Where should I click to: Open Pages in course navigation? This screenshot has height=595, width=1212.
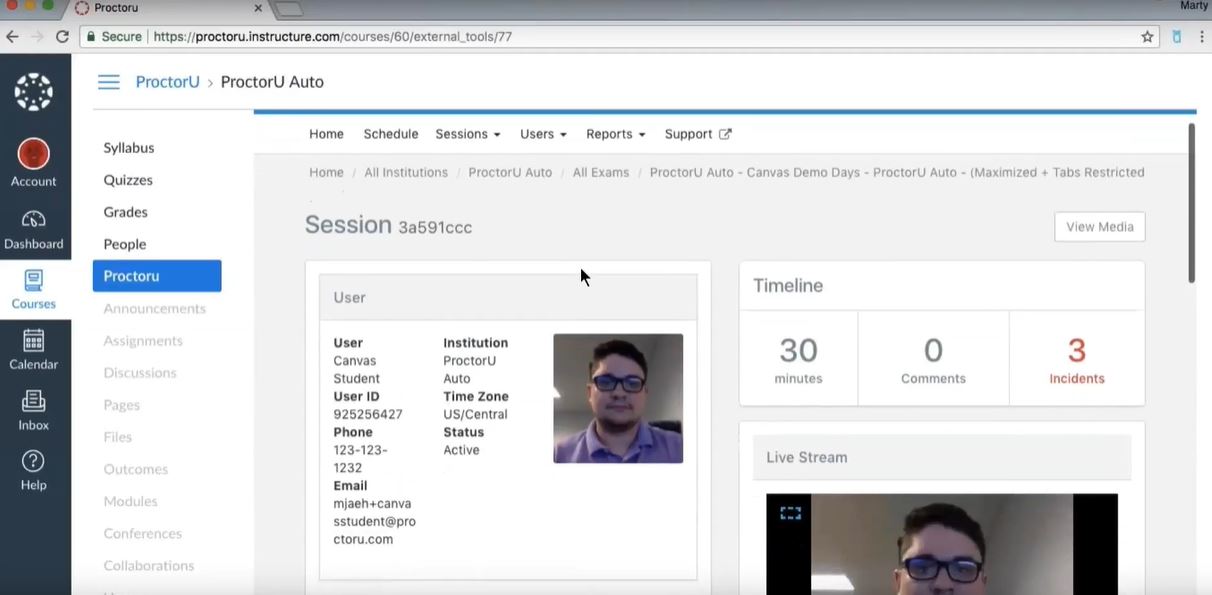click(x=121, y=405)
